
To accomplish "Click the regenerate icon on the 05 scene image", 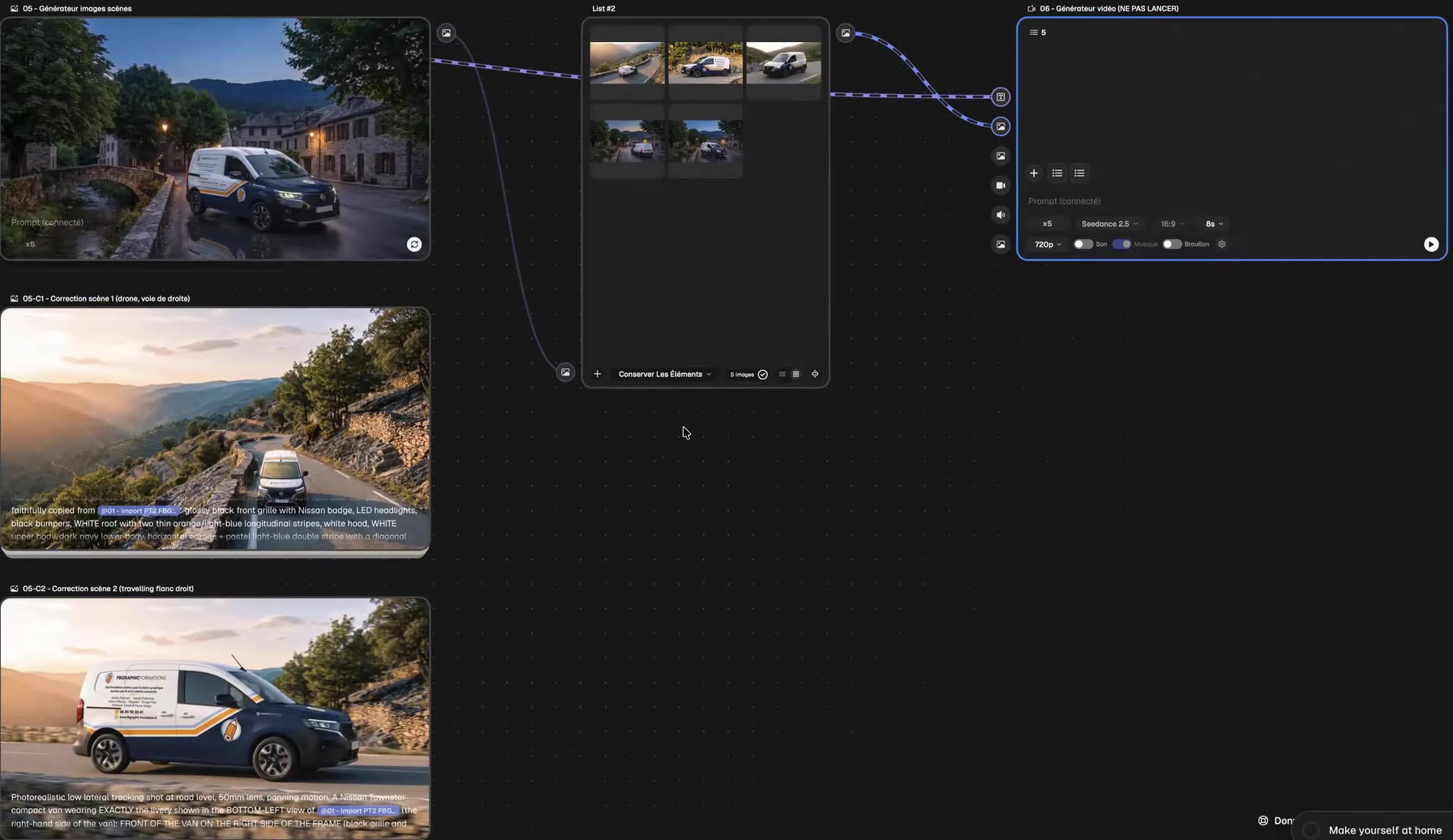I will tap(414, 244).
